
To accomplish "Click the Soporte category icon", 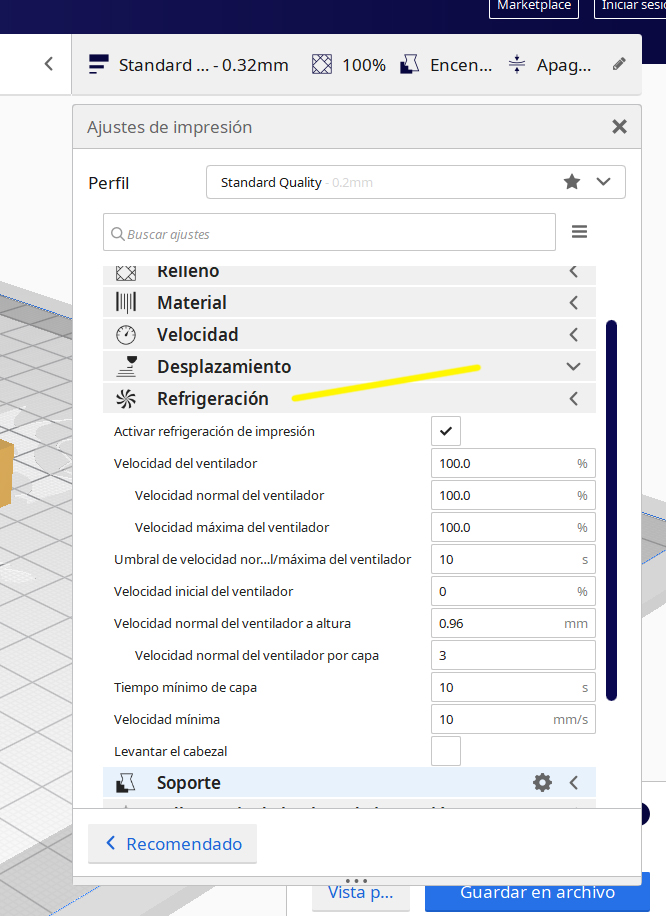I will [x=126, y=782].
